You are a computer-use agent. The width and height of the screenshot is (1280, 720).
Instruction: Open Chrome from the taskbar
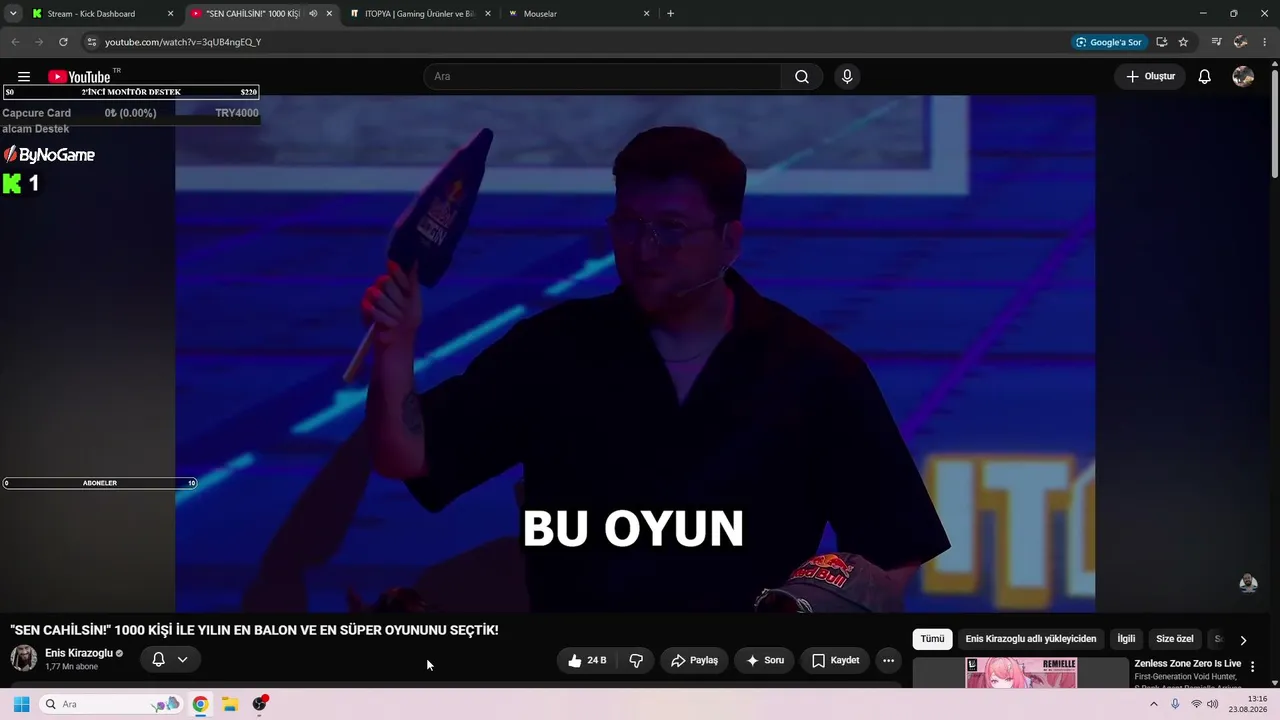pos(200,704)
